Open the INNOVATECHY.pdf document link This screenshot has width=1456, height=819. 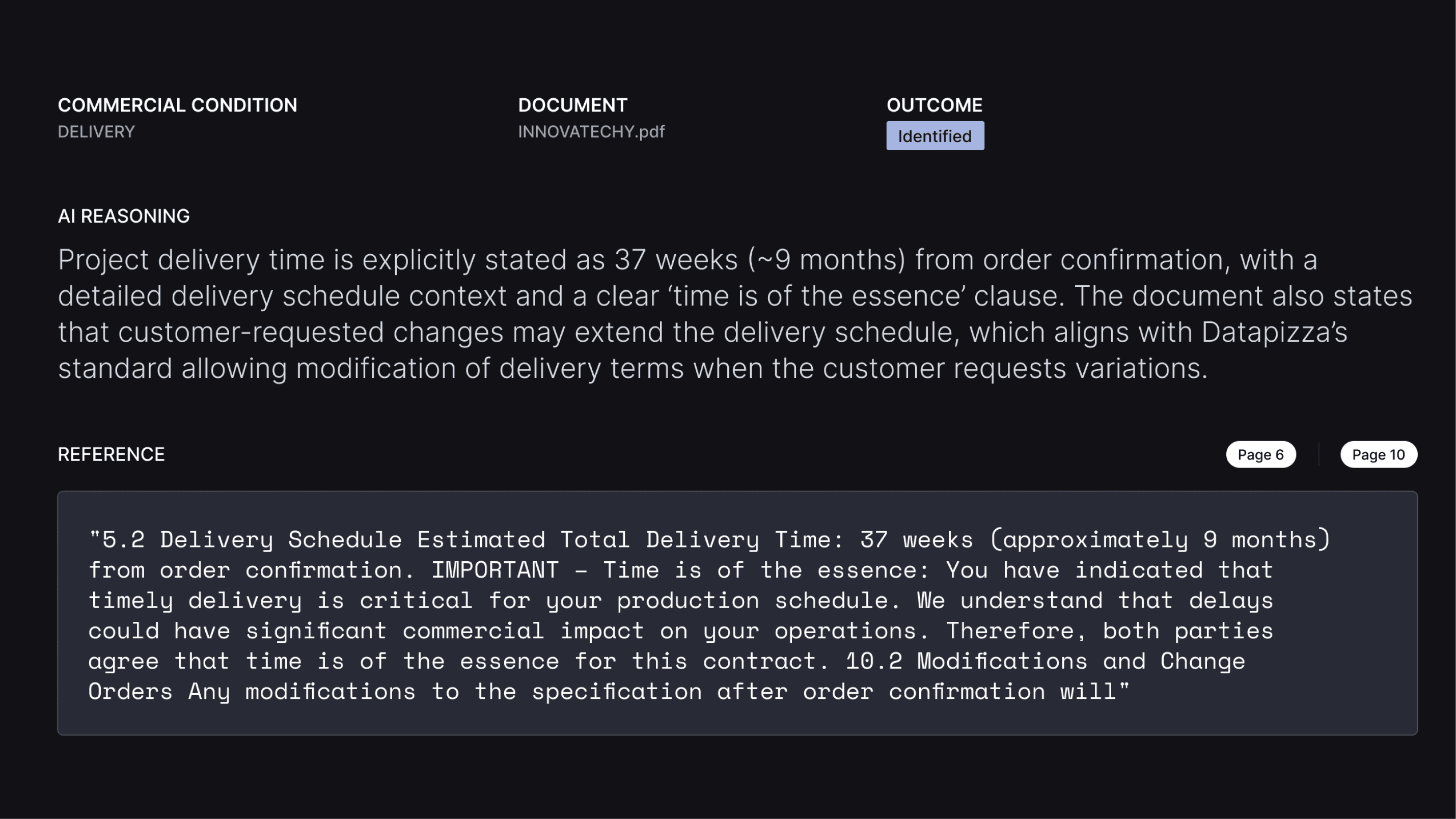pos(591,132)
